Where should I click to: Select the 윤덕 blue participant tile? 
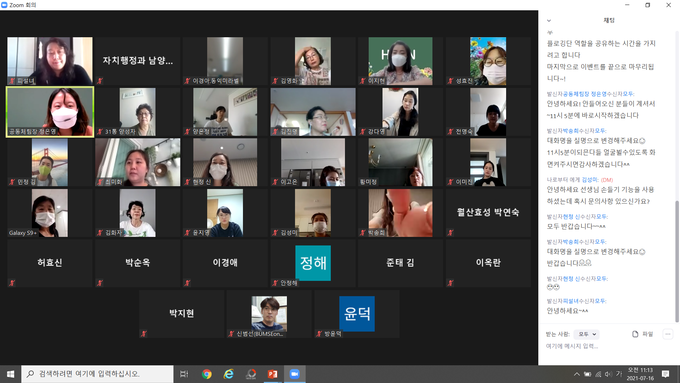356,314
